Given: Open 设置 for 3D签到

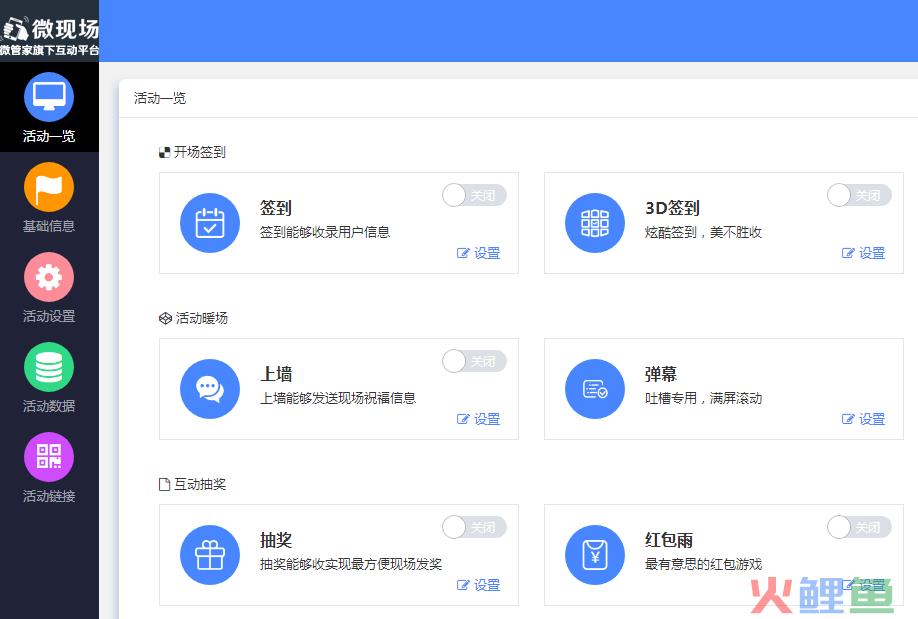Looking at the screenshot, I should (x=864, y=253).
